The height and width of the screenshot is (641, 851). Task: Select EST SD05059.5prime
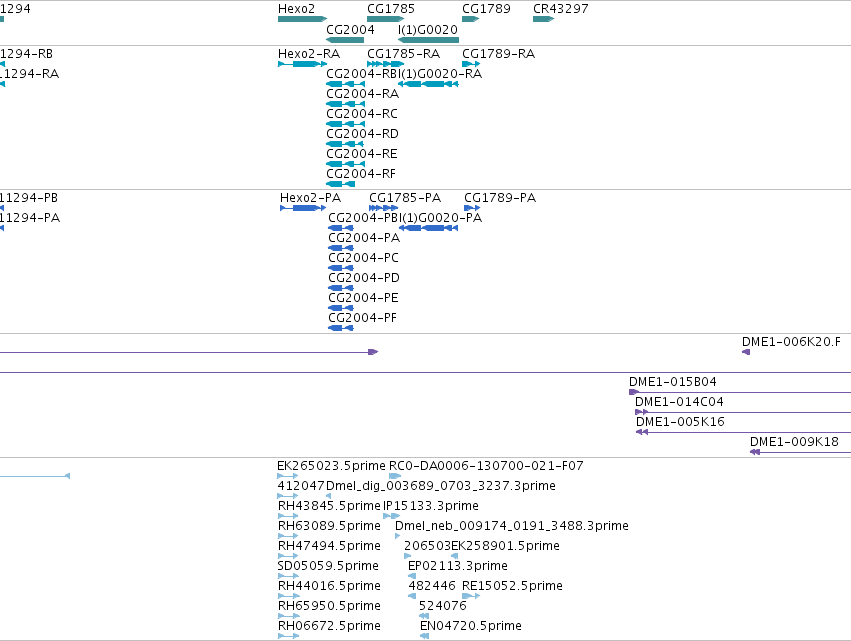[328, 567]
